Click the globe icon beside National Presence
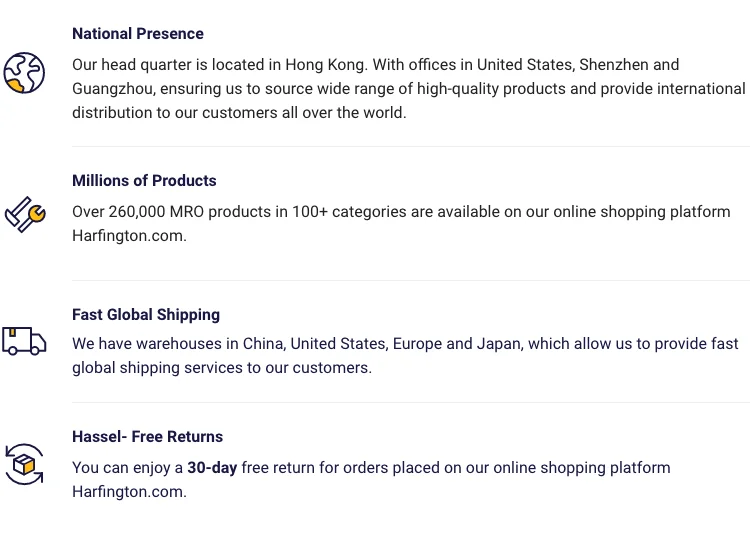 24,73
